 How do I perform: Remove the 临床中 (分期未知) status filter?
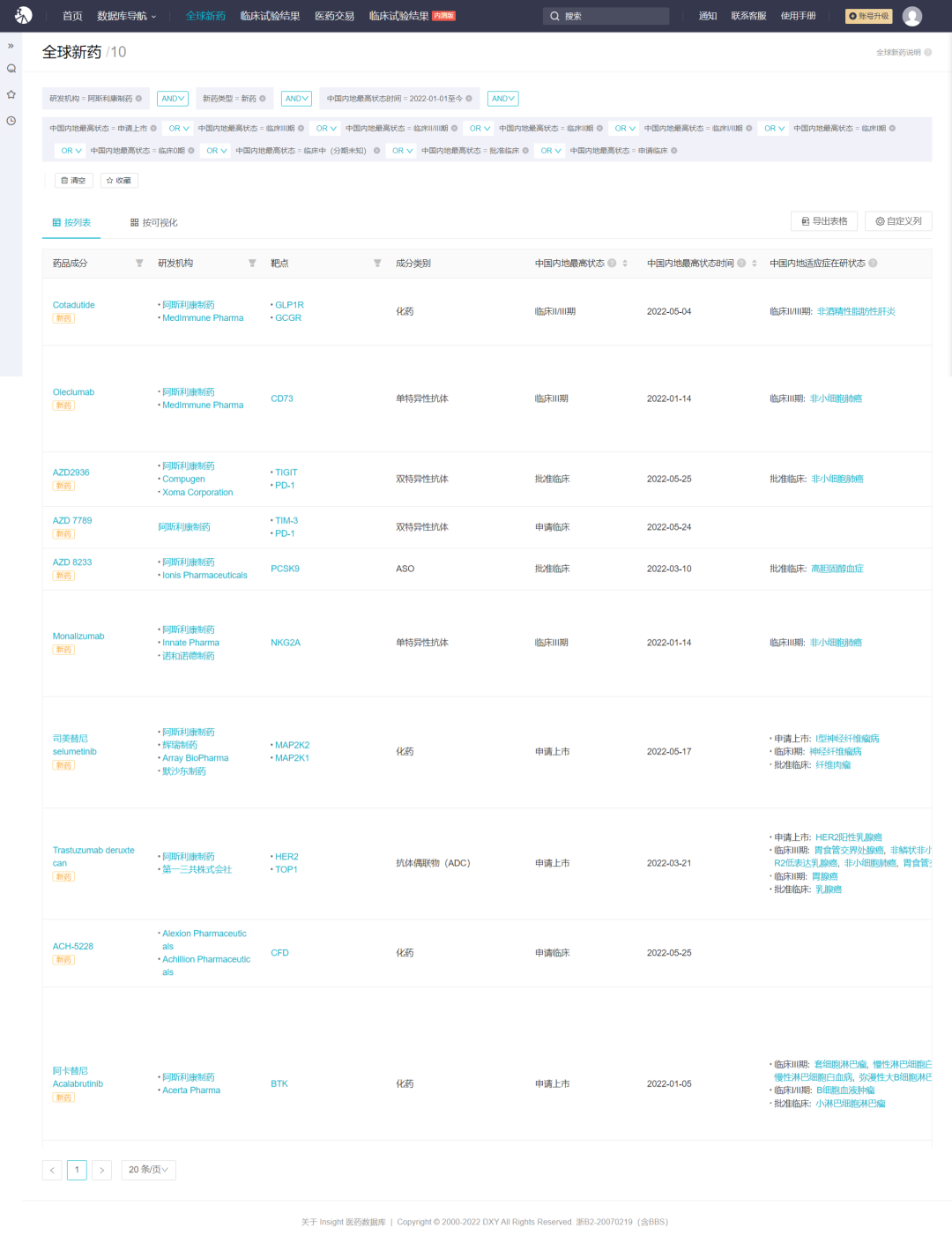point(376,151)
